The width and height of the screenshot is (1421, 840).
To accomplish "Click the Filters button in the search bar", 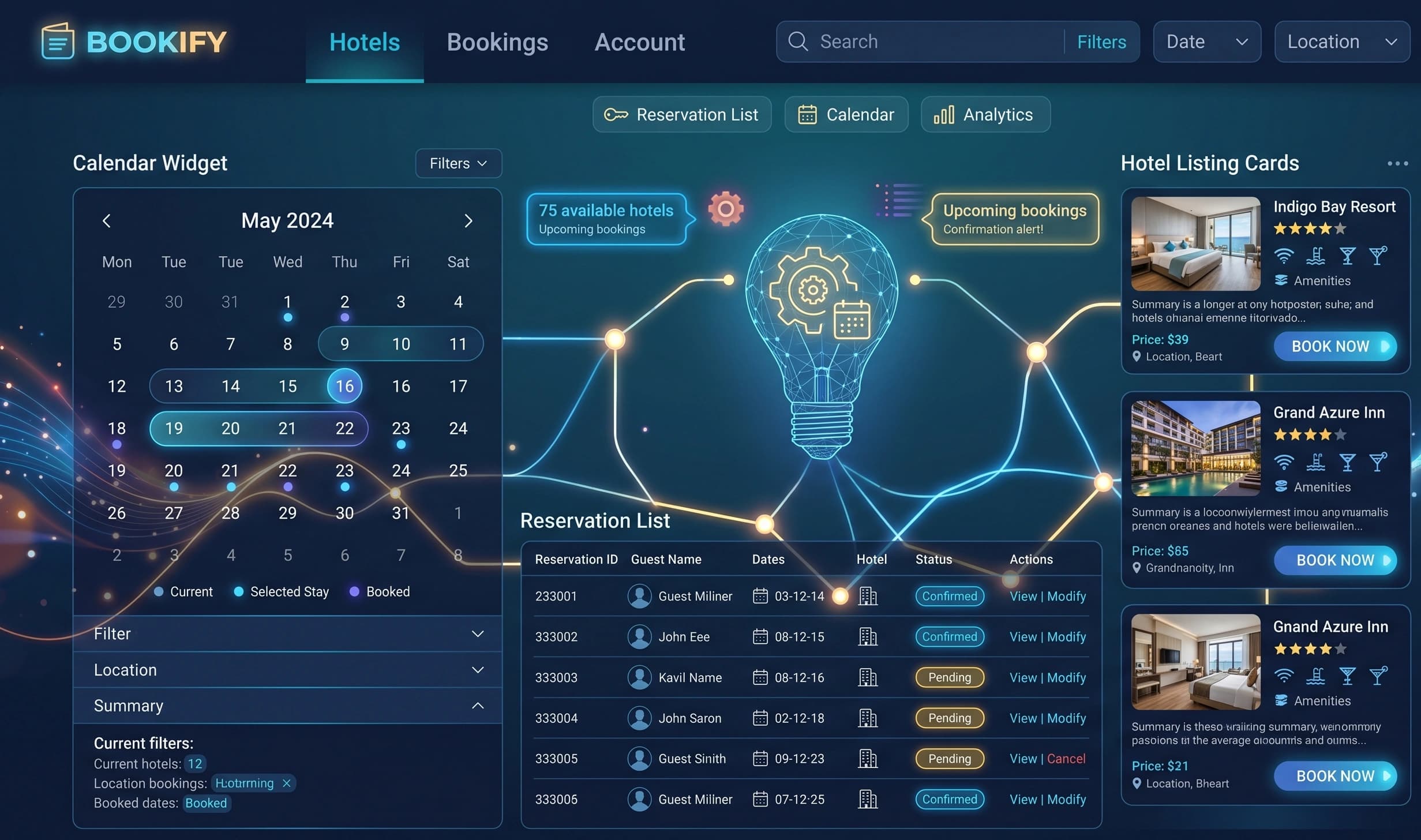I will coord(1101,42).
